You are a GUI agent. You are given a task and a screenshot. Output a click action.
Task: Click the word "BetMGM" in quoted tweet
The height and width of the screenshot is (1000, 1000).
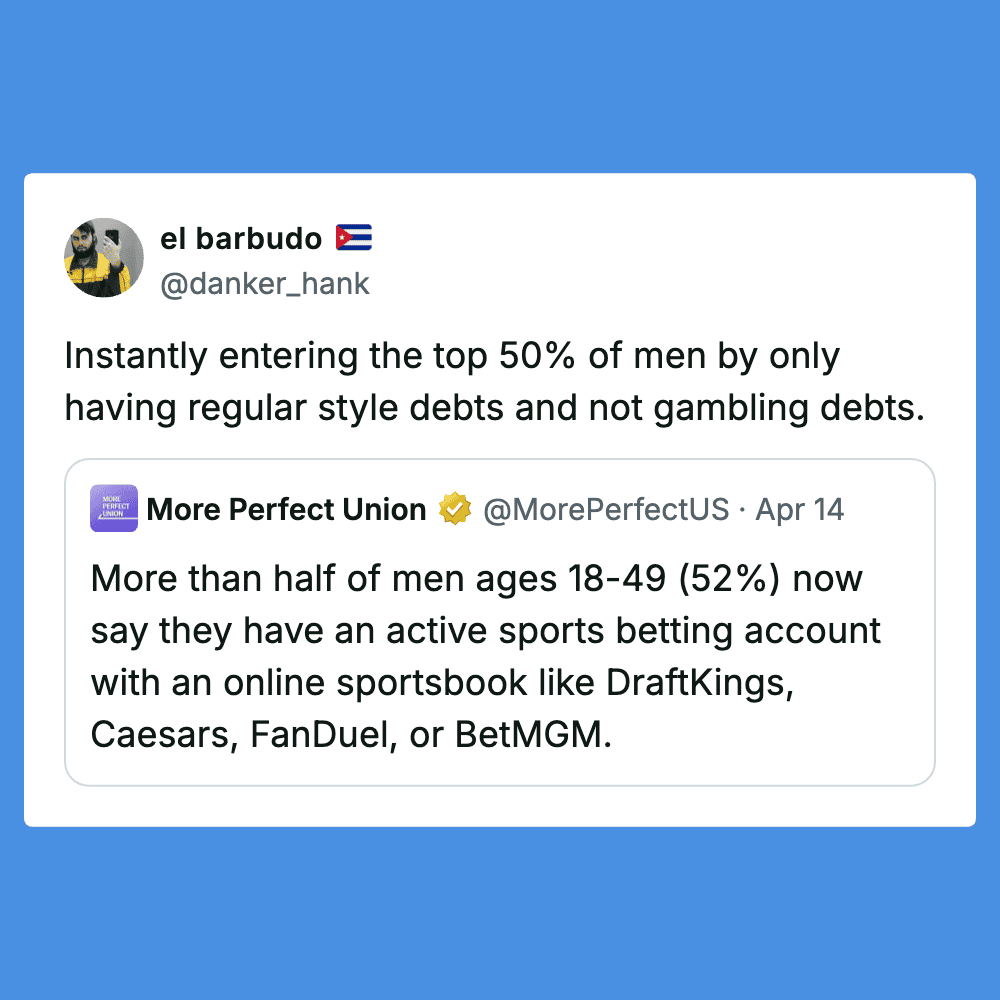click(530, 736)
